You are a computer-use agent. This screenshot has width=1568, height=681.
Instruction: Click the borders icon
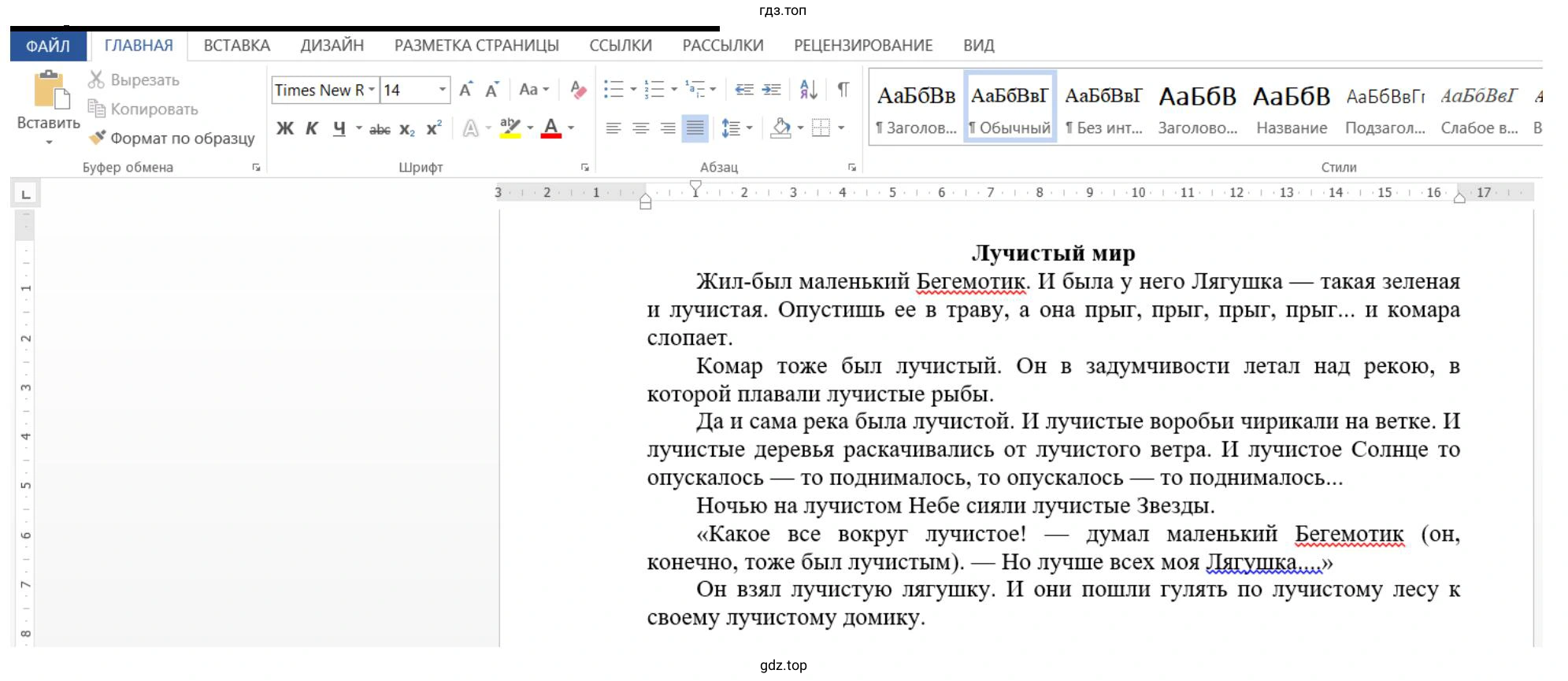(x=821, y=128)
